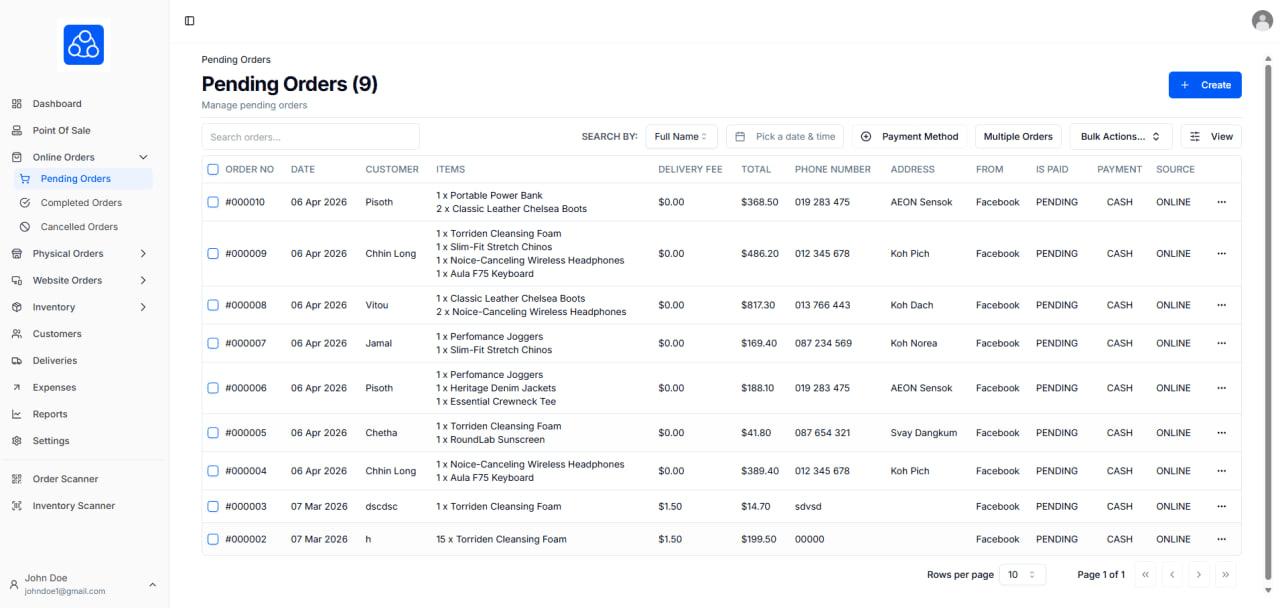Toggle the sidebar panel icon
This screenshot has width=1280, height=608.
(190, 21)
